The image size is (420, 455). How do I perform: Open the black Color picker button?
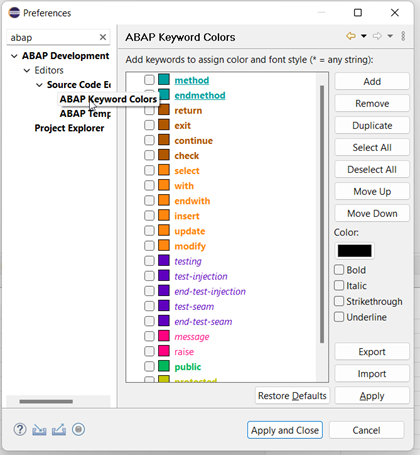[354, 251]
